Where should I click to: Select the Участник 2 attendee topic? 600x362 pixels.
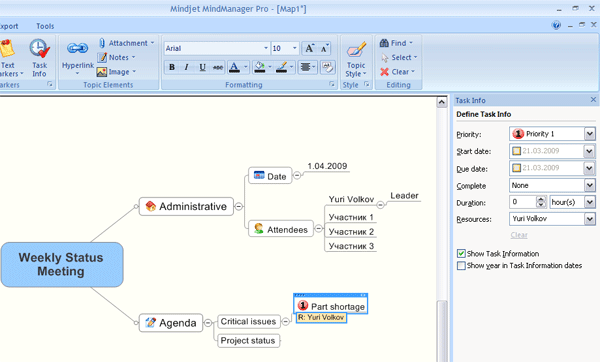[351, 232]
